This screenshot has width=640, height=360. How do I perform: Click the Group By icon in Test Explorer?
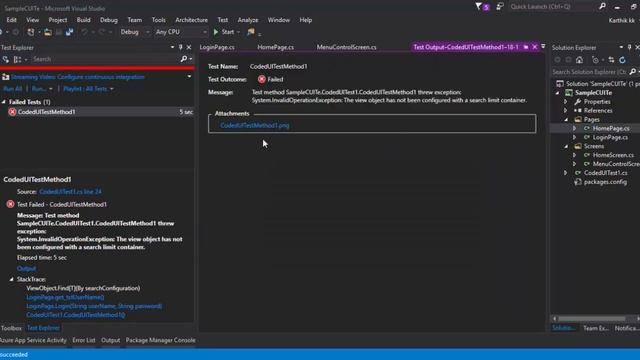point(18,59)
